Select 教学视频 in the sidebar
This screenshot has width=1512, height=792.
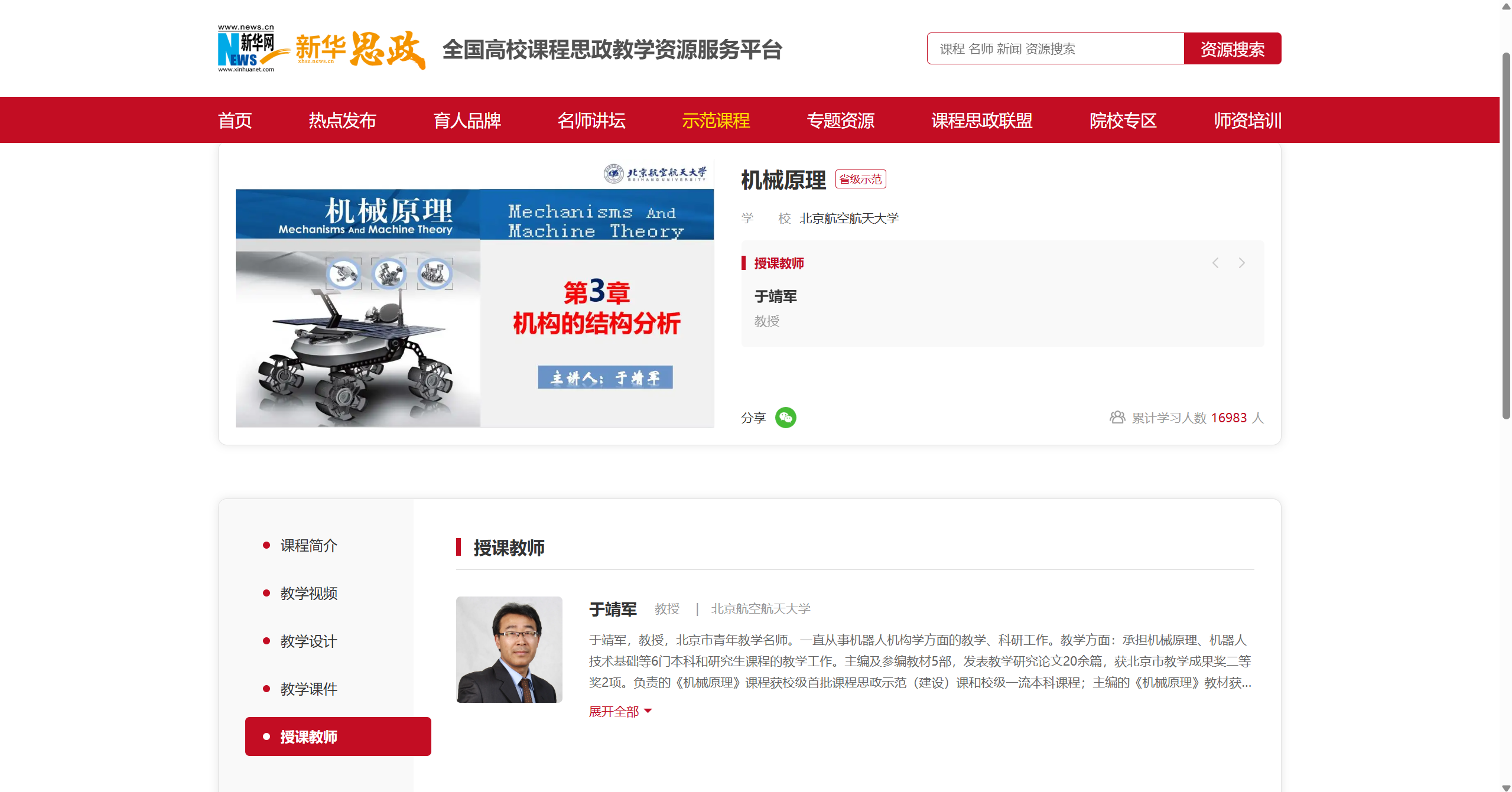point(309,593)
